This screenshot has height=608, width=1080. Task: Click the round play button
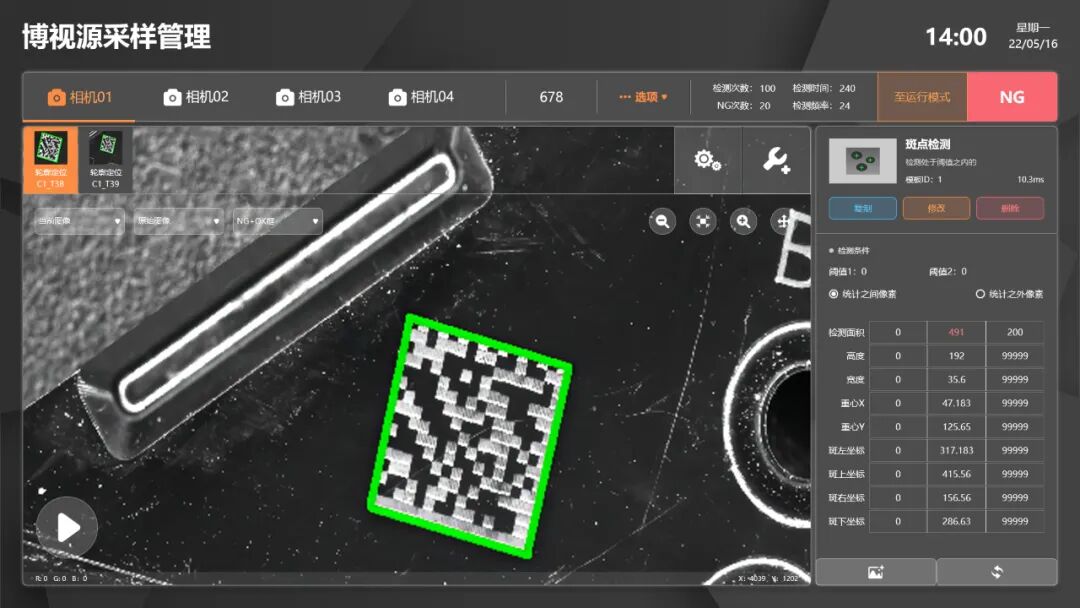(67, 527)
